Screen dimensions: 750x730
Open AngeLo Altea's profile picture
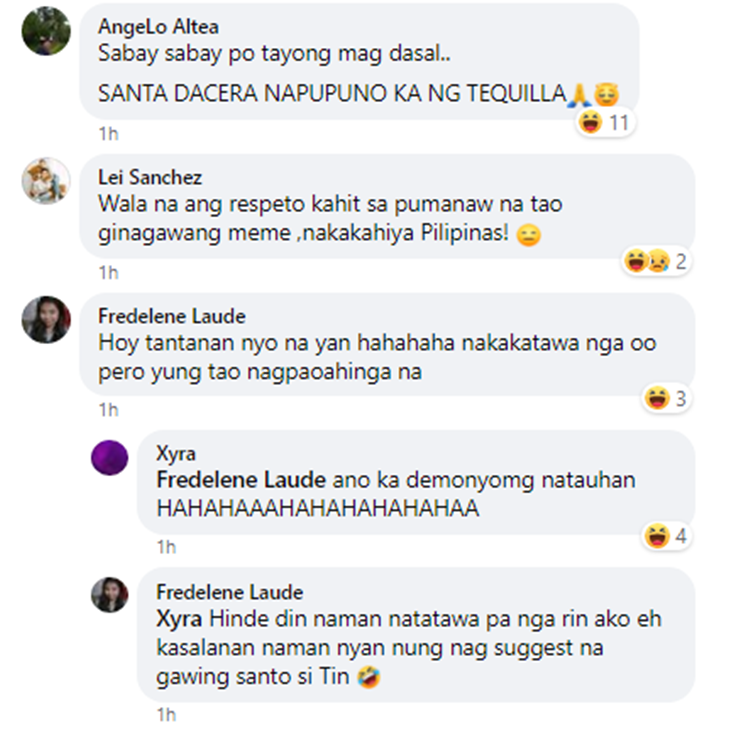46,31
